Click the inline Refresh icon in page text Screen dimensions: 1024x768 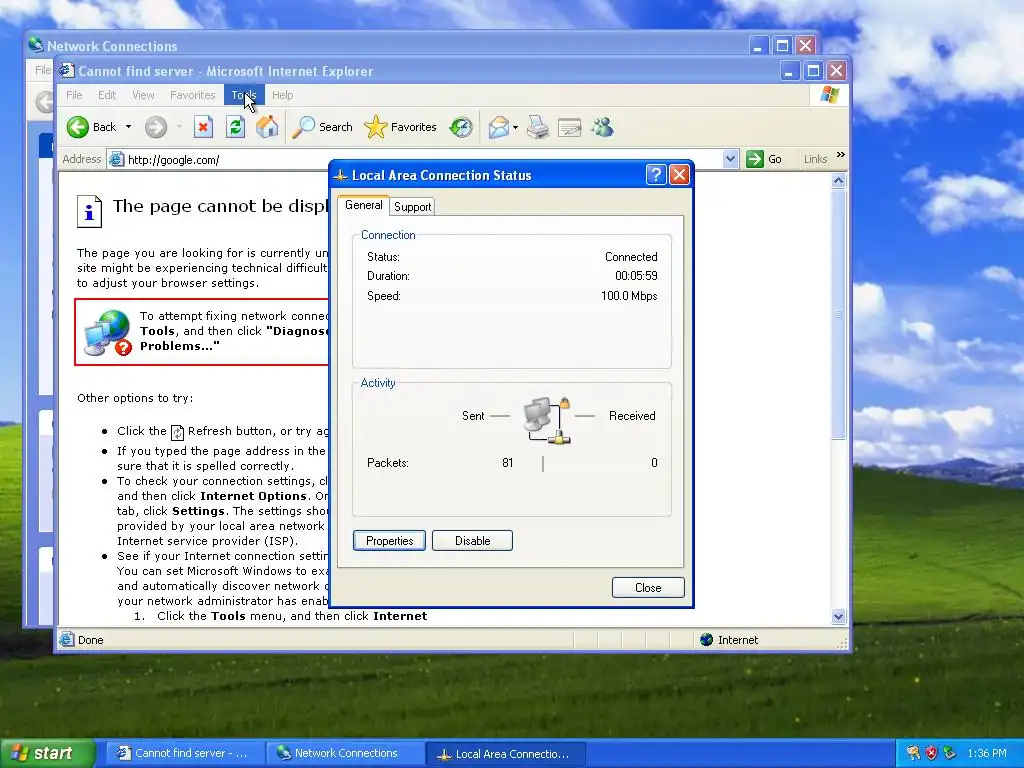pyautogui.click(x=177, y=432)
